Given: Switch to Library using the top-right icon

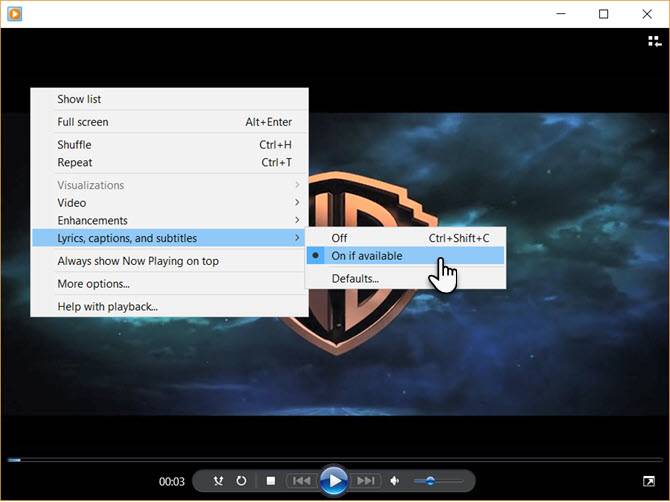Looking at the screenshot, I should pyautogui.click(x=655, y=41).
